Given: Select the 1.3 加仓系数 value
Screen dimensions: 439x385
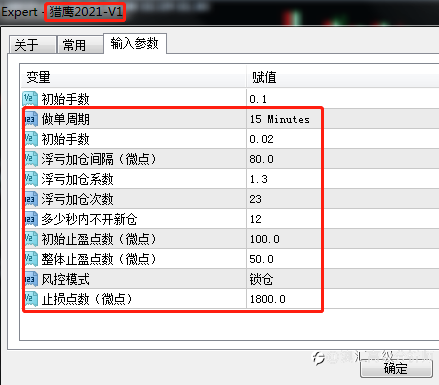Looking at the screenshot, I should click(x=258, y=179).
